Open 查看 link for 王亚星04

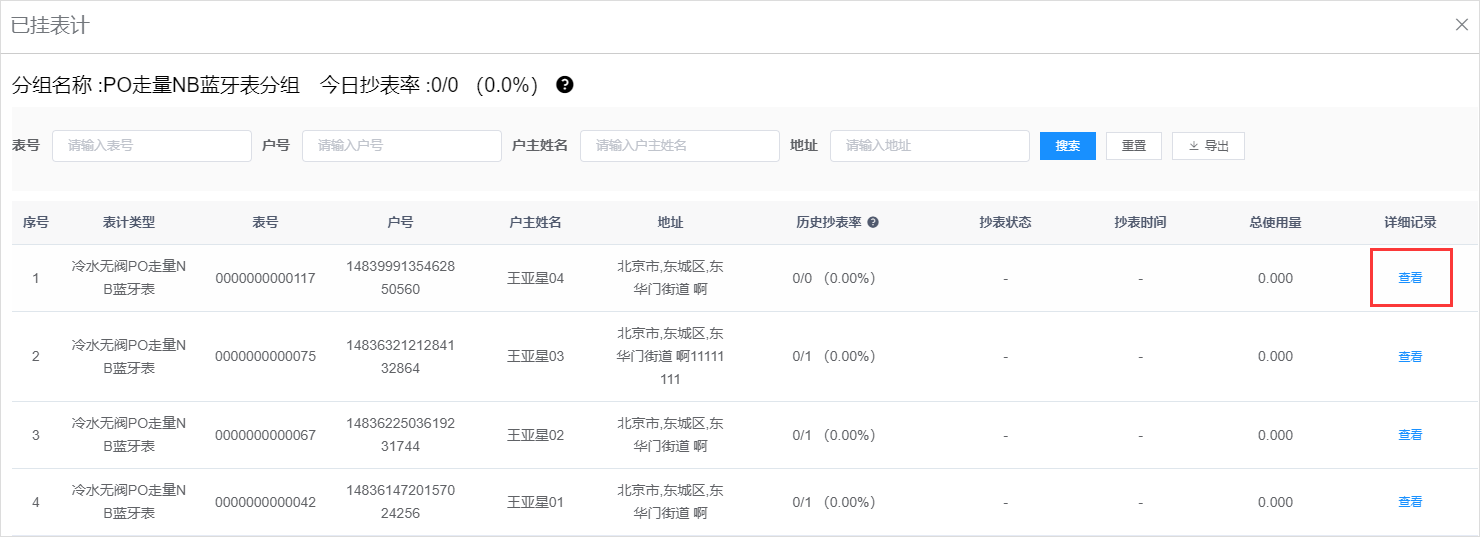click(x=1410, y=278)
